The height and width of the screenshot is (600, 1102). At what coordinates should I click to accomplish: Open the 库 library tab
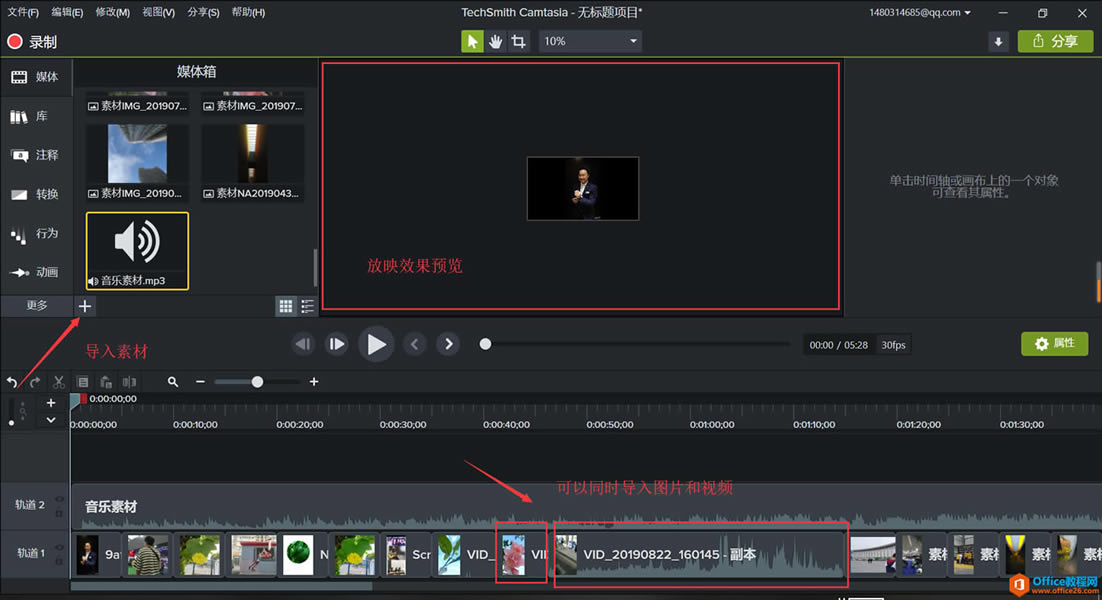pos(35,116)
